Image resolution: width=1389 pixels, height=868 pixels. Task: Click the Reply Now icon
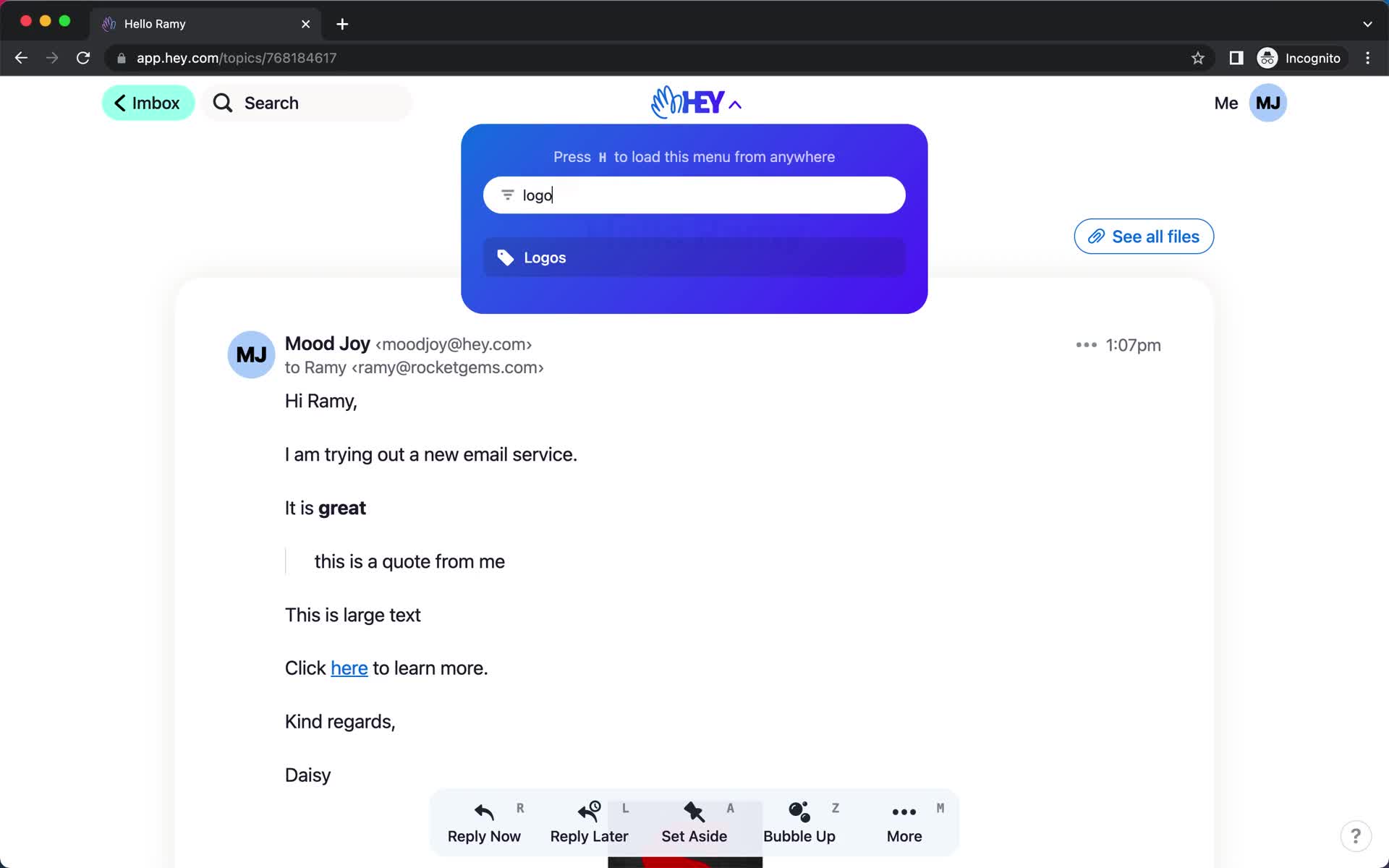pos(484,811)
